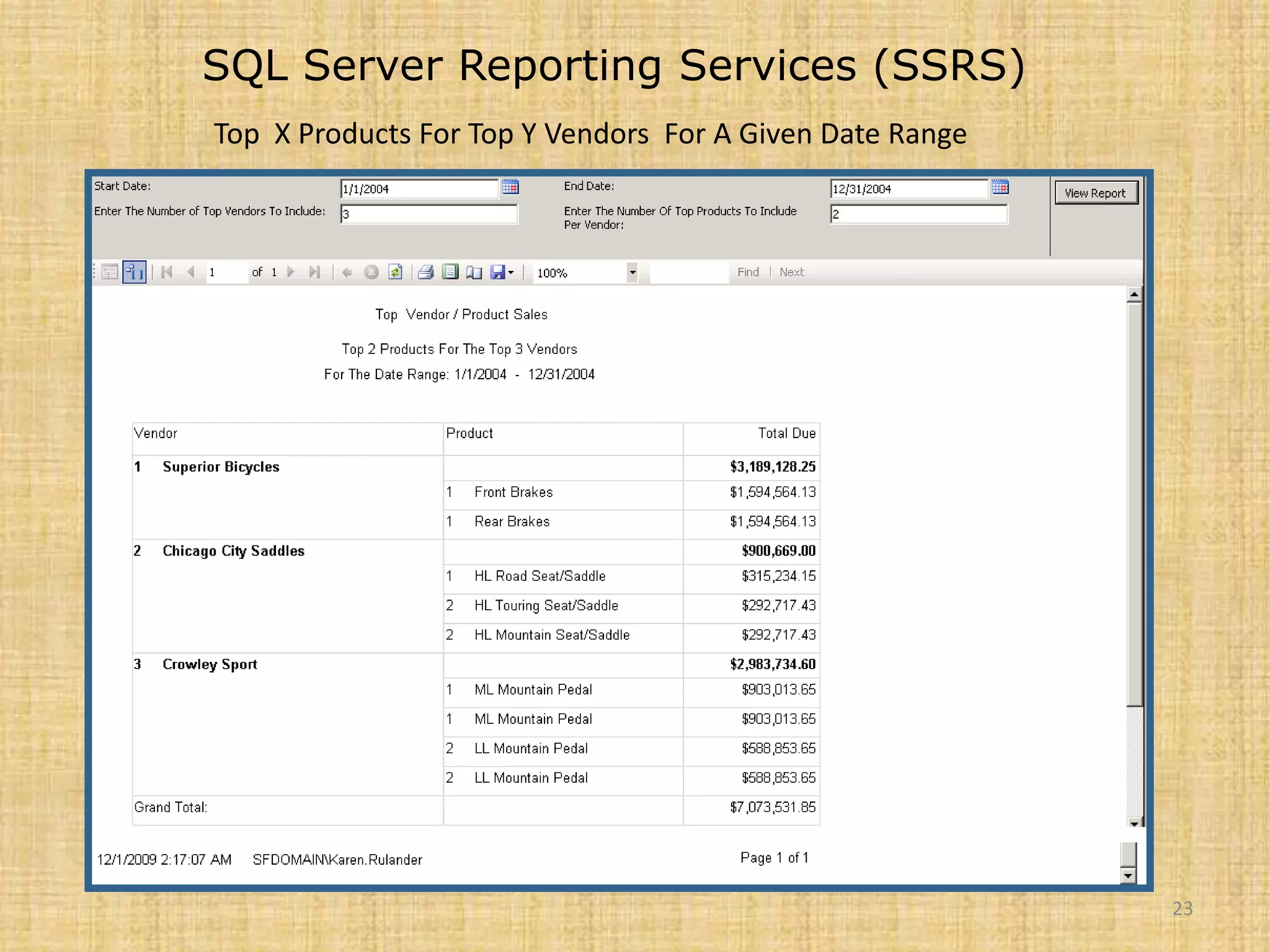Viewport: 1270px width, 952px height.
Task: Click the export save disk icon
Action: (498, 272)
